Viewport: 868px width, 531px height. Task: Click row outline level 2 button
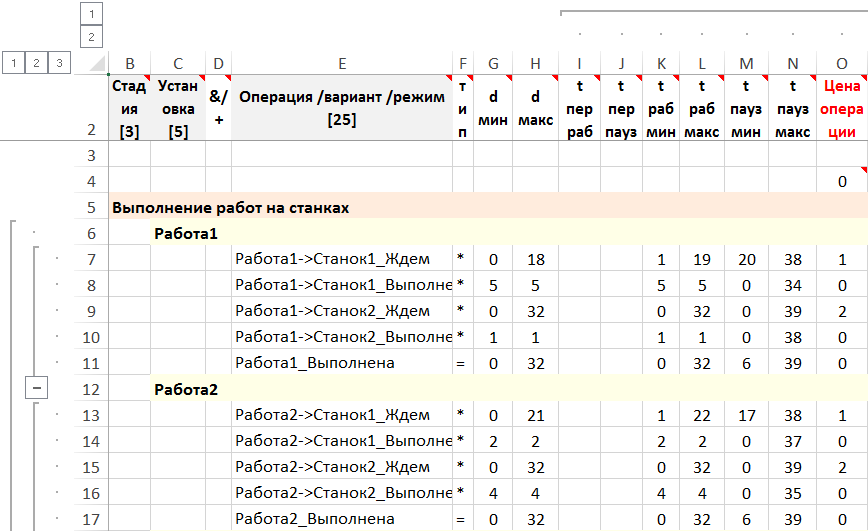click(x=37, y=63)
